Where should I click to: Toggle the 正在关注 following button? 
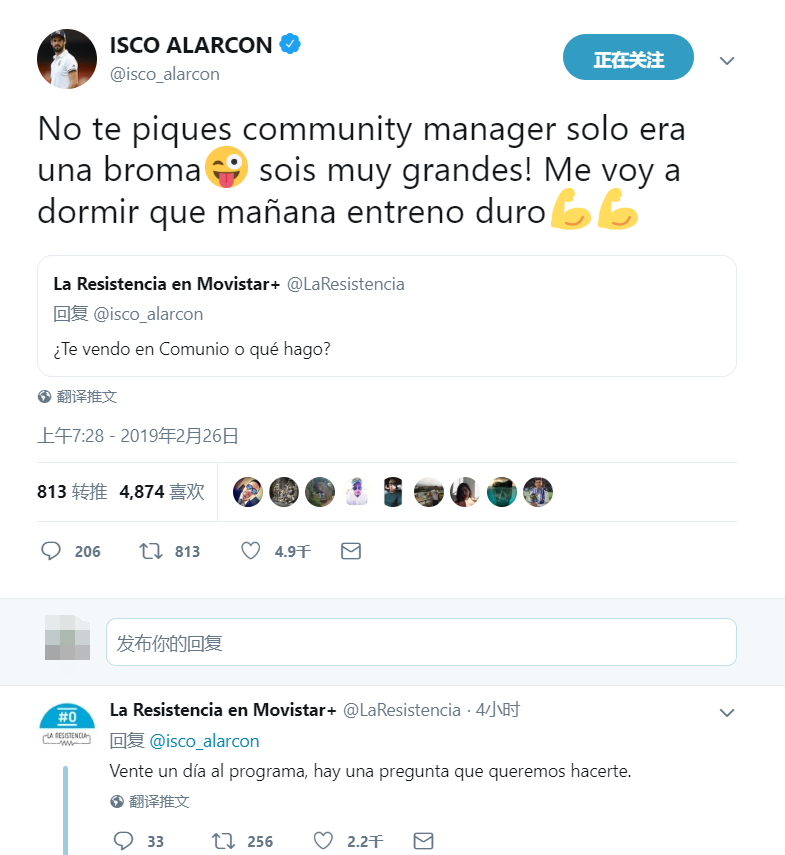(x=628, y=57)
